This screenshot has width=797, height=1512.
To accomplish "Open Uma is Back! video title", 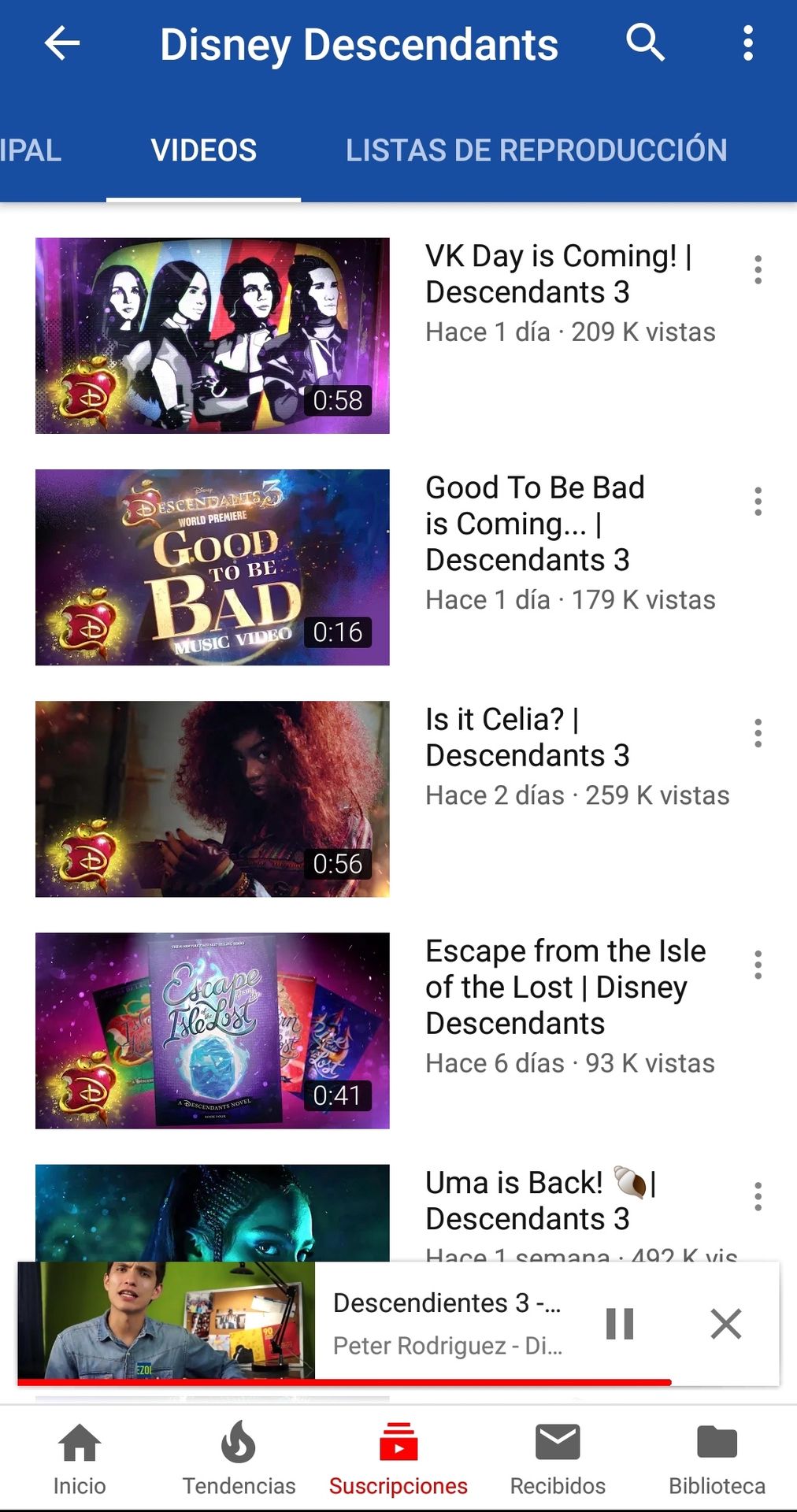I will coord(541,1201).
